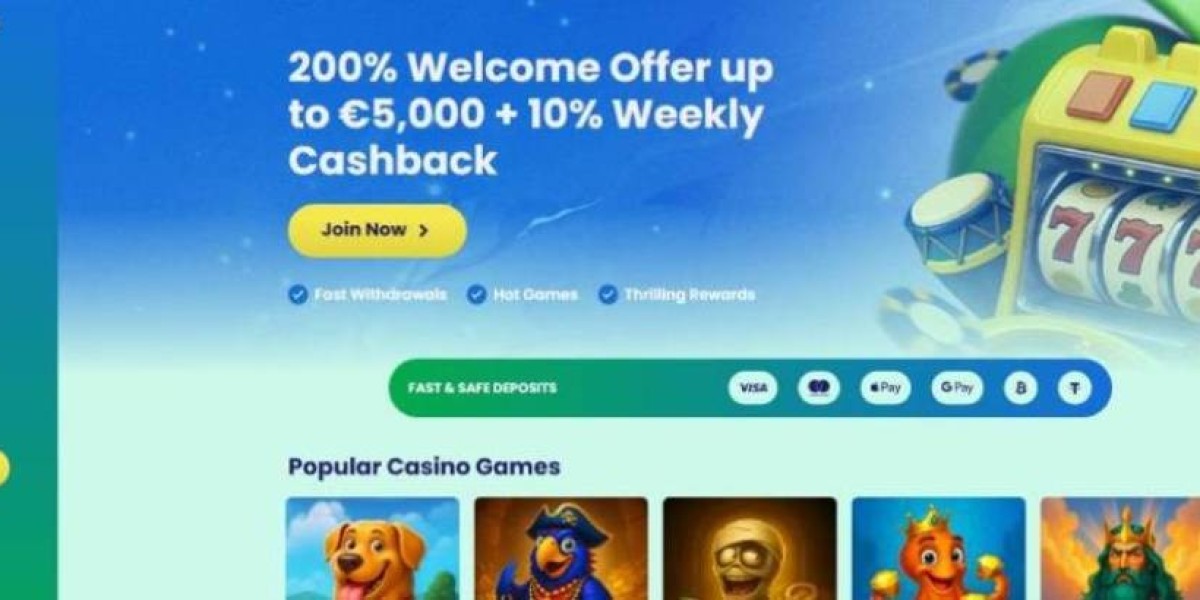This screenshot has width=1200, height=600.
Task: Choose the Apple Pay icon
Action: click(885, 388)
